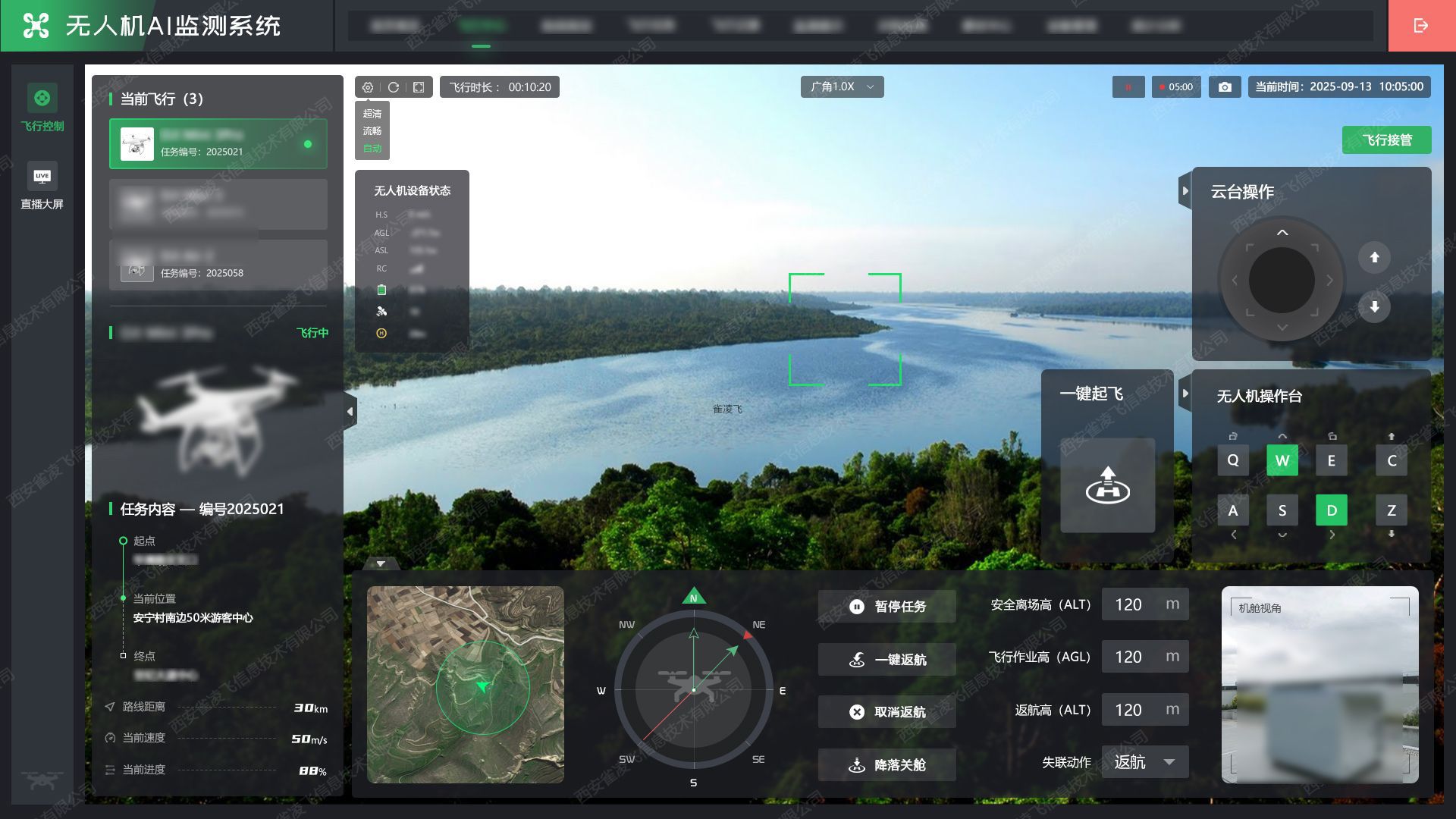Click the fullscreen icon on video toolbar
The width and height of the screenshot is (1456, 819).
419,87
